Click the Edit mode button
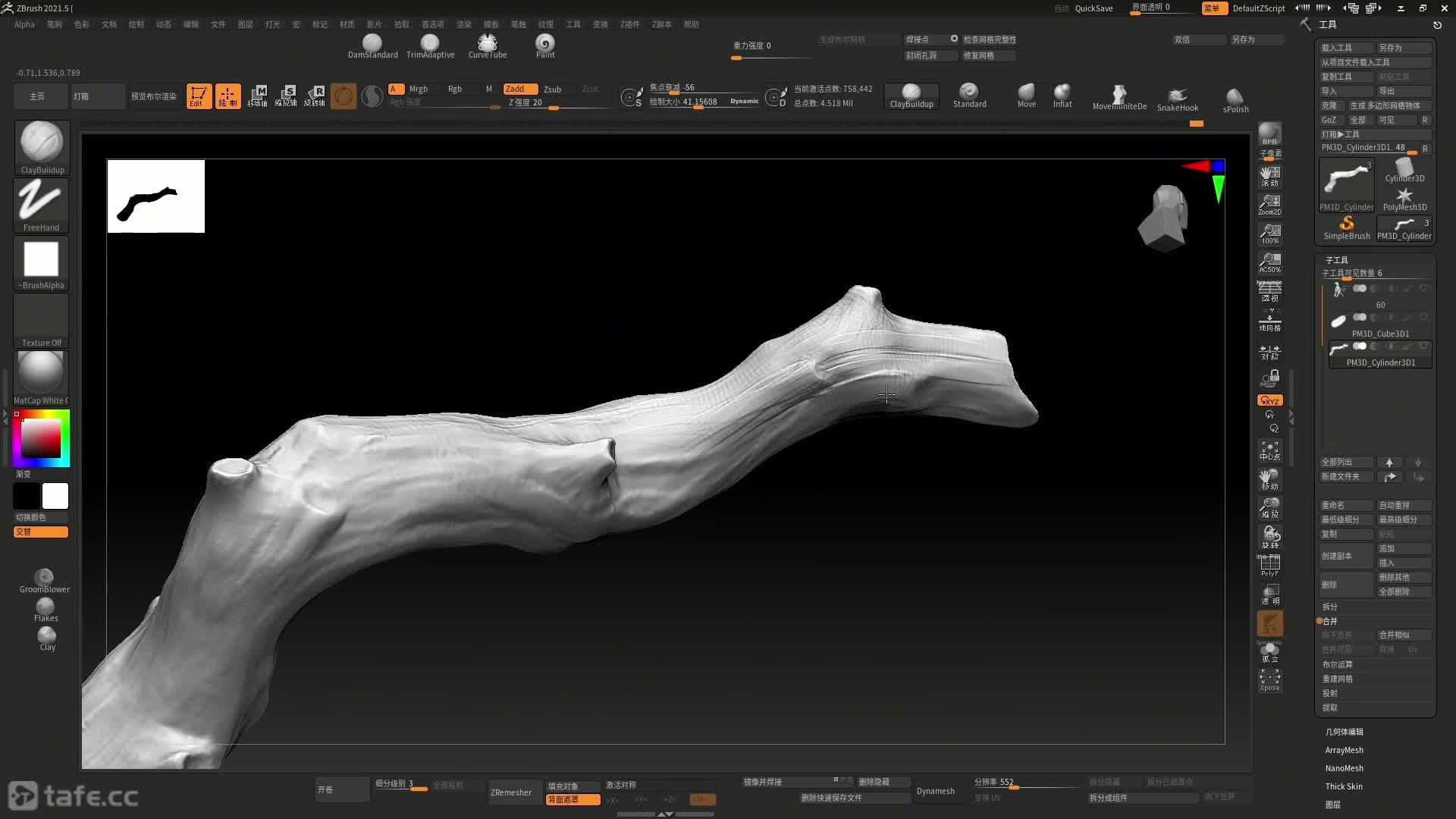The height and width of the screenshot is (819, 1456). point(199,96)
